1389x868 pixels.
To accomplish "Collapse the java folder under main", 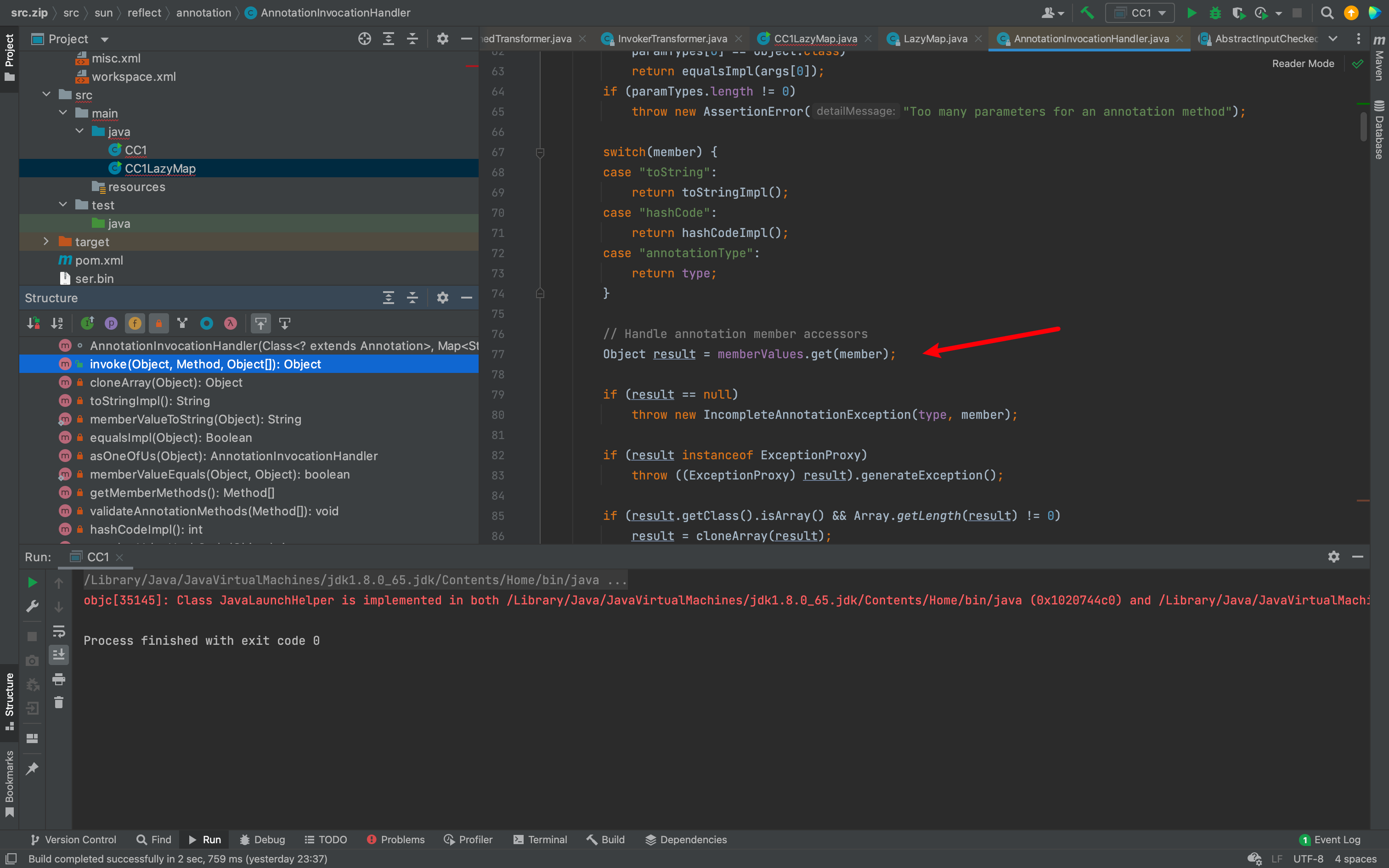I will coord(80,131).
